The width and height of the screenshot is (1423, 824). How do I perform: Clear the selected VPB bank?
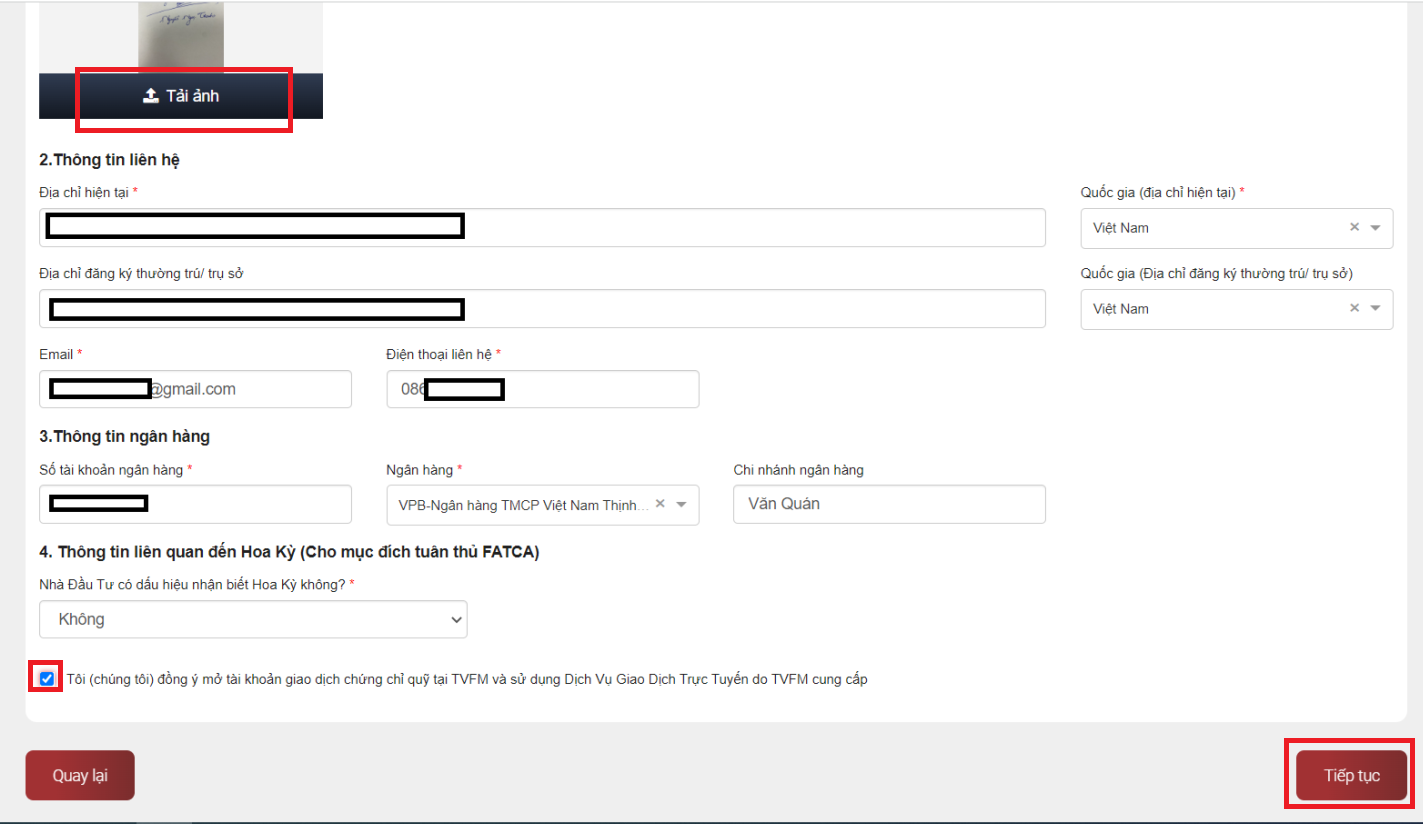click(x=660, y=504)
